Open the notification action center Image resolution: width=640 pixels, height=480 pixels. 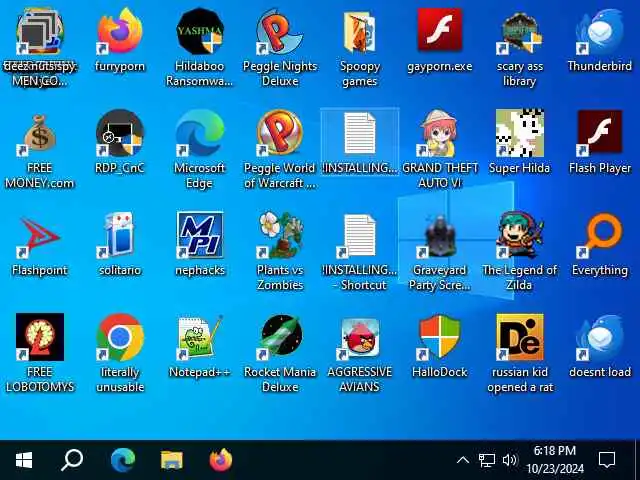tap(607, 460)
